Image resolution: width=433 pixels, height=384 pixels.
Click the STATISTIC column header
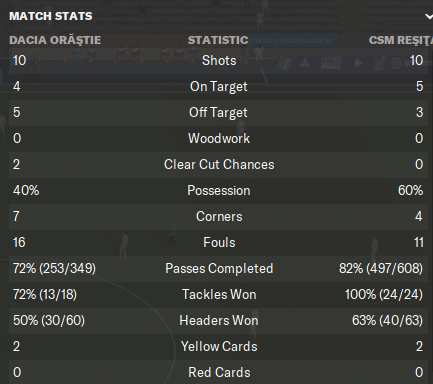tap(218, 40)
